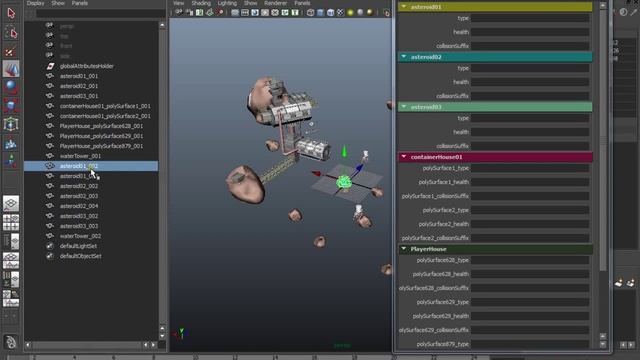The height and width of the screenshot is (360, 640).
Task: Click asteroid02 health input field
Action: point(530,82)
